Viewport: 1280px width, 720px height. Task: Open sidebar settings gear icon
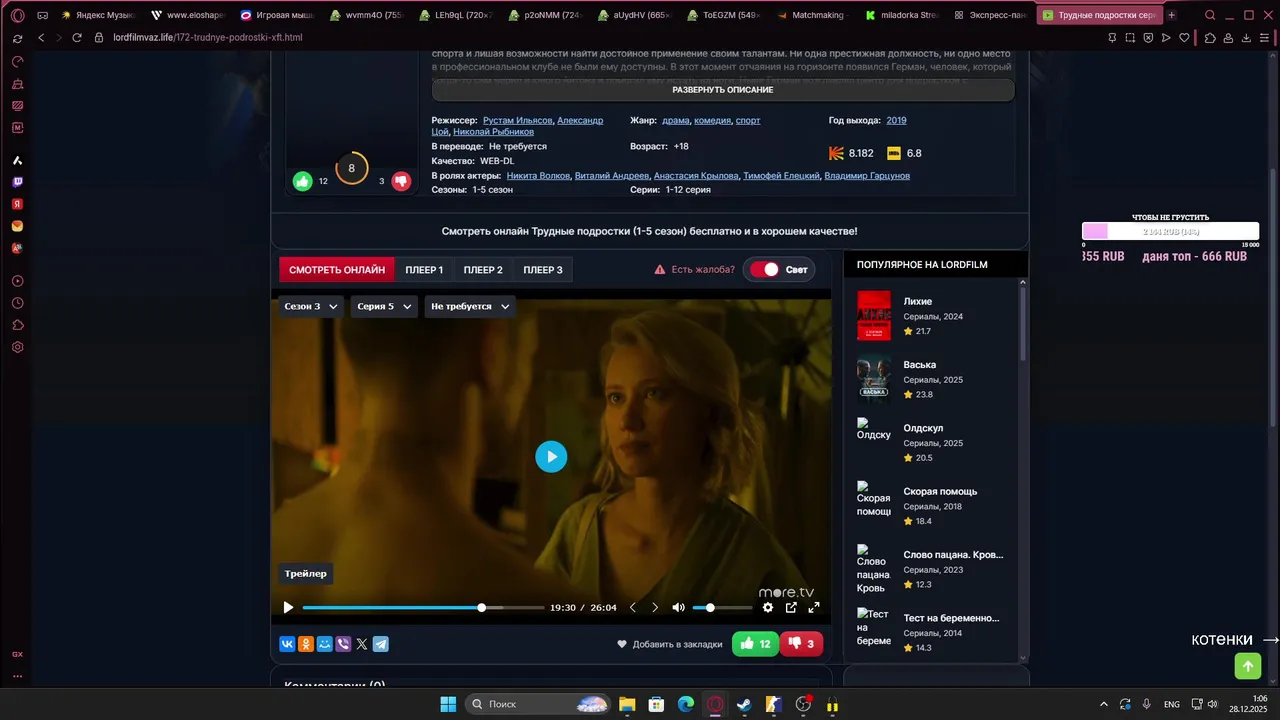17,347
